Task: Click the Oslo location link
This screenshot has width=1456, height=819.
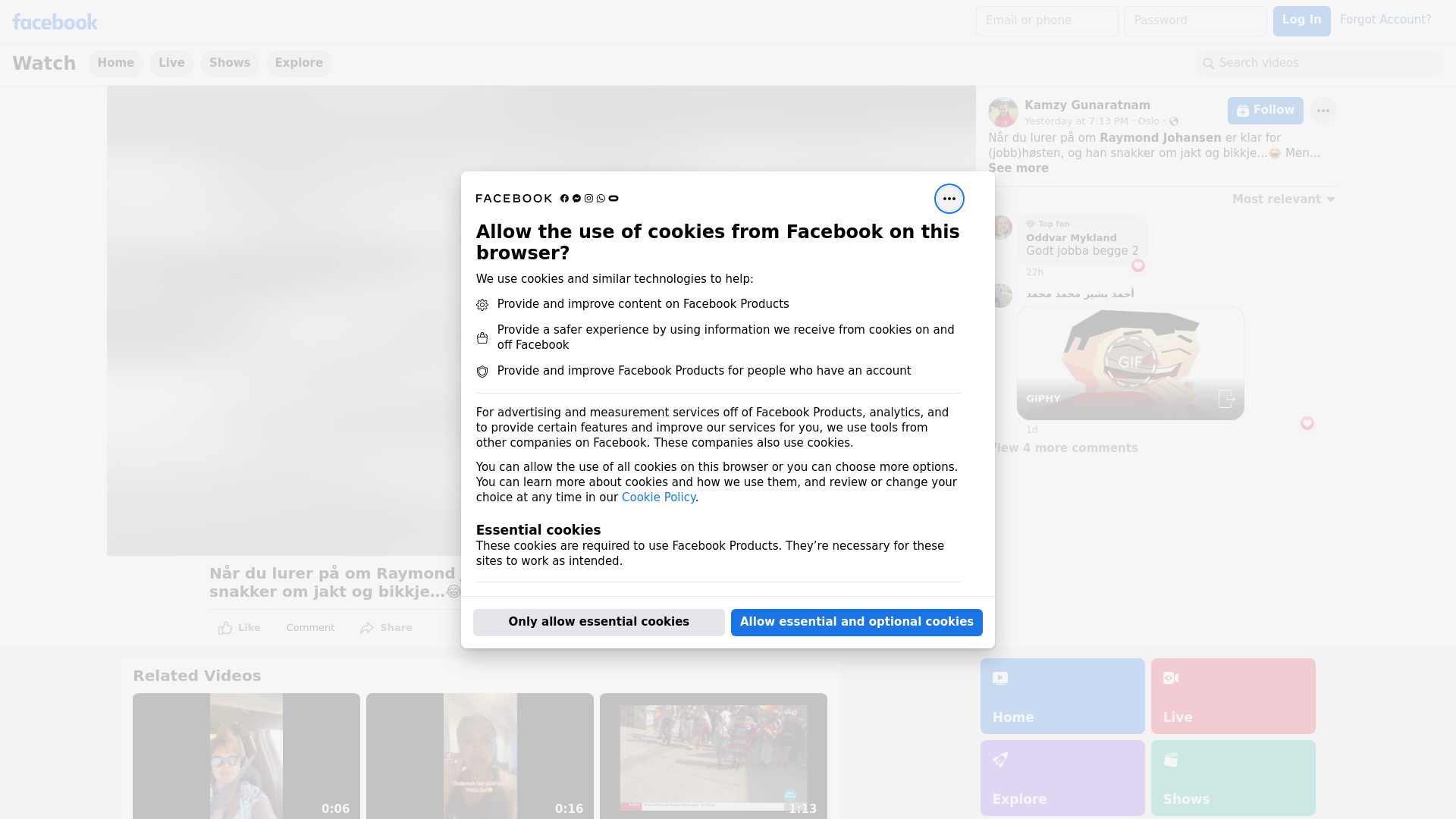Action: click(x=1148, y=121)
